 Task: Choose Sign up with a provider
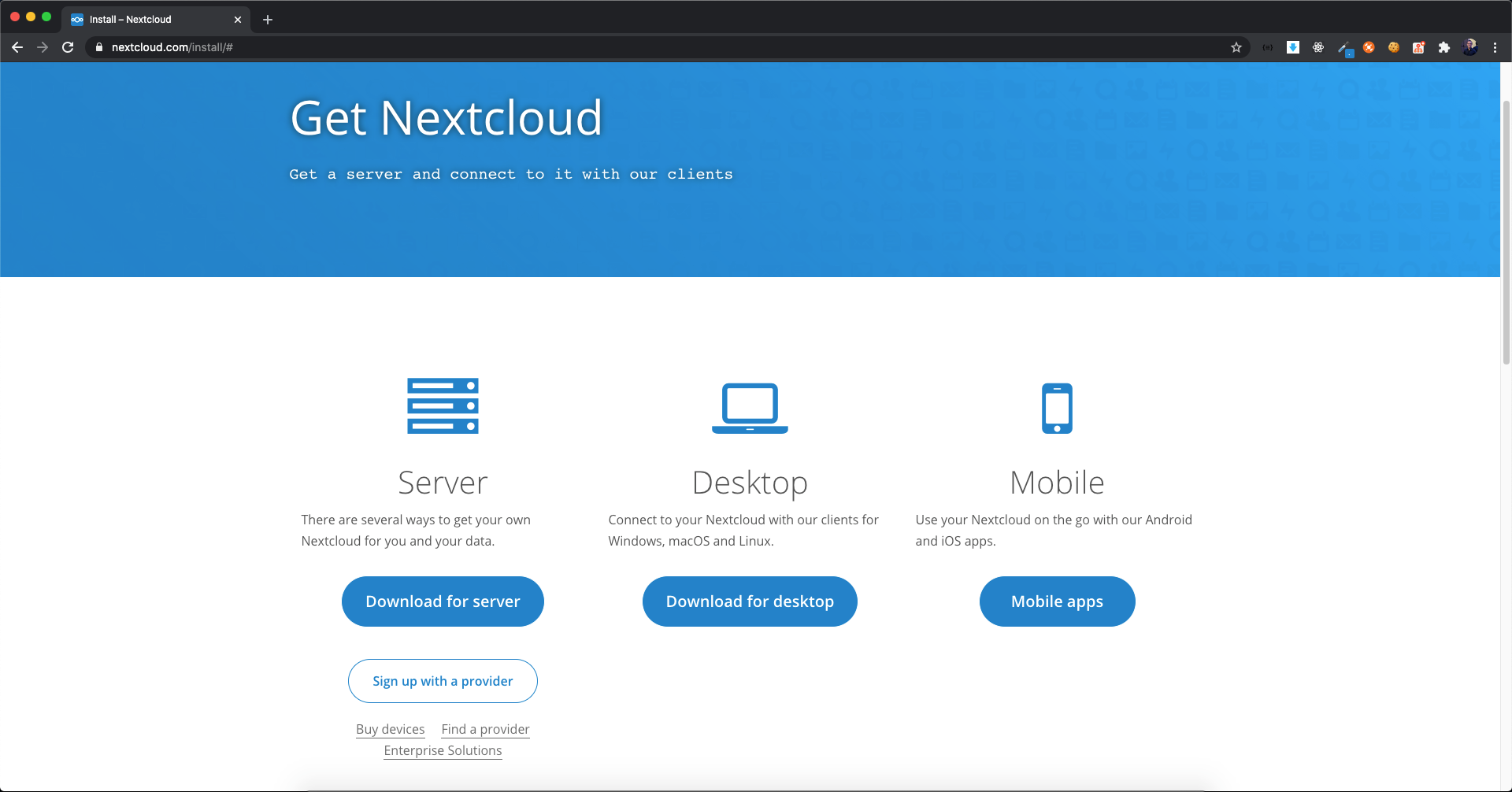pyautogui.click(x=443, y=680)
